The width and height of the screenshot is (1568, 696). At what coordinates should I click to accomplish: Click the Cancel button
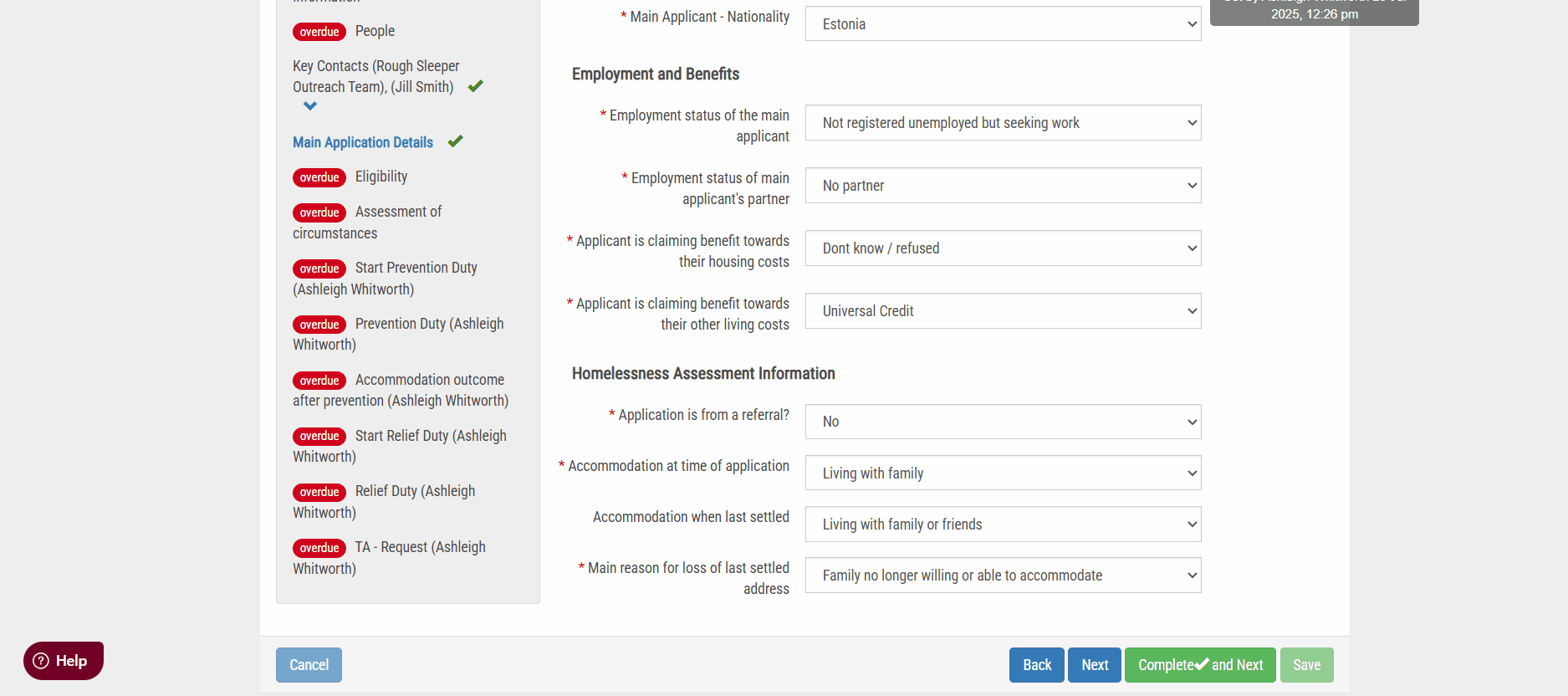[309, 665]
